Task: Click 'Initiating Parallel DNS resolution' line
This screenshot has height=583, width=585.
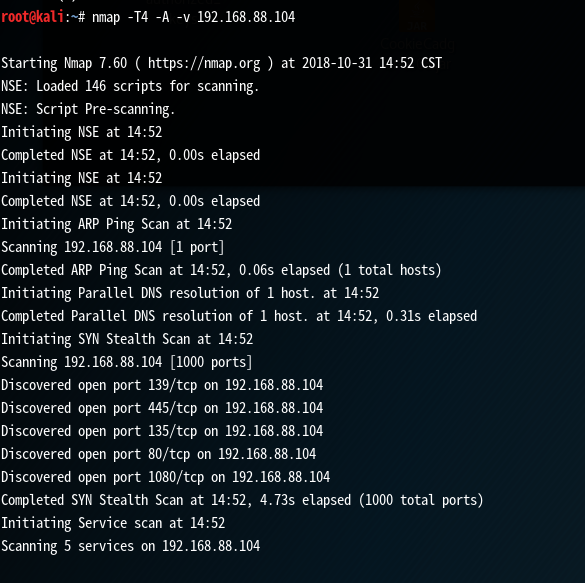Action: (190, 294)
